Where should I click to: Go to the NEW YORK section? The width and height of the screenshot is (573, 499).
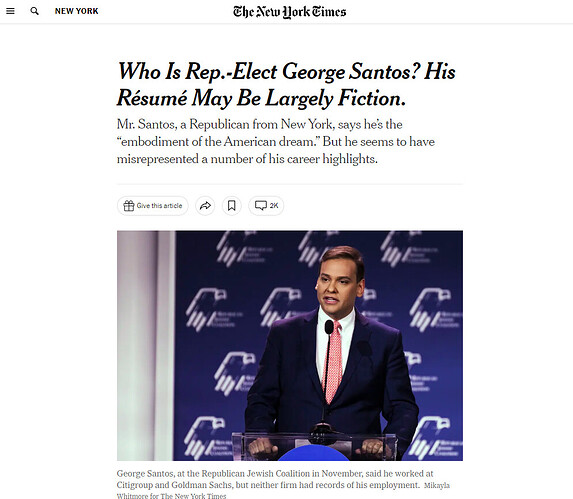click(x=76, y=11)
